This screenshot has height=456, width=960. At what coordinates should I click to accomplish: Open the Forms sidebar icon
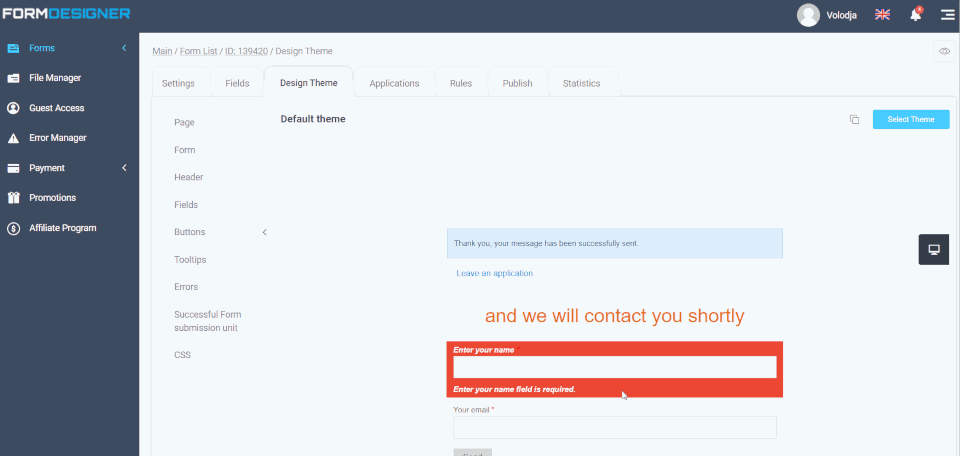coord(13,48)
